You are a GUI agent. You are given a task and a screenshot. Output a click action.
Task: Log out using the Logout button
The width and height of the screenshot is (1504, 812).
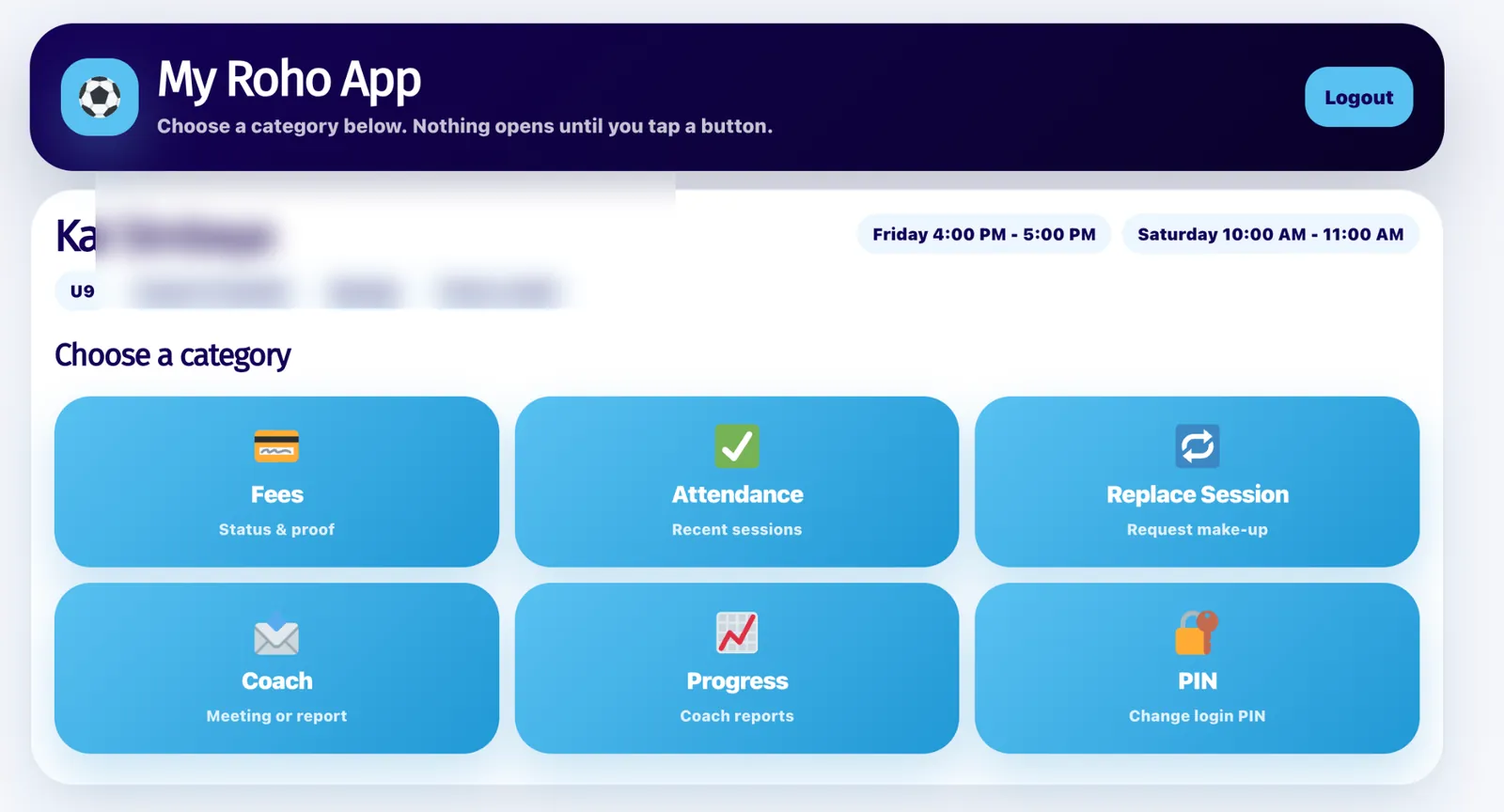(1358, 97)
